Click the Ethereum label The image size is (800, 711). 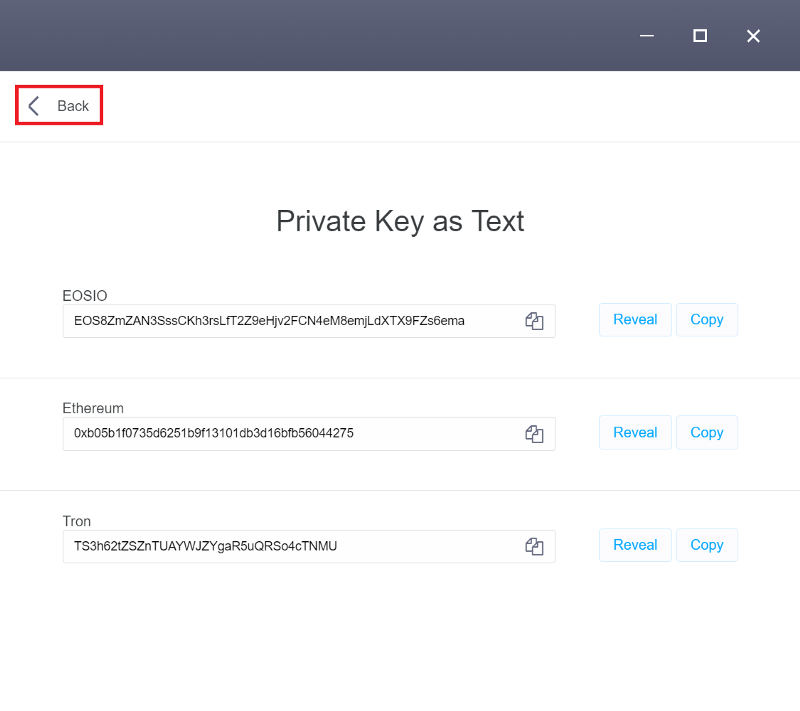[93, 408]
